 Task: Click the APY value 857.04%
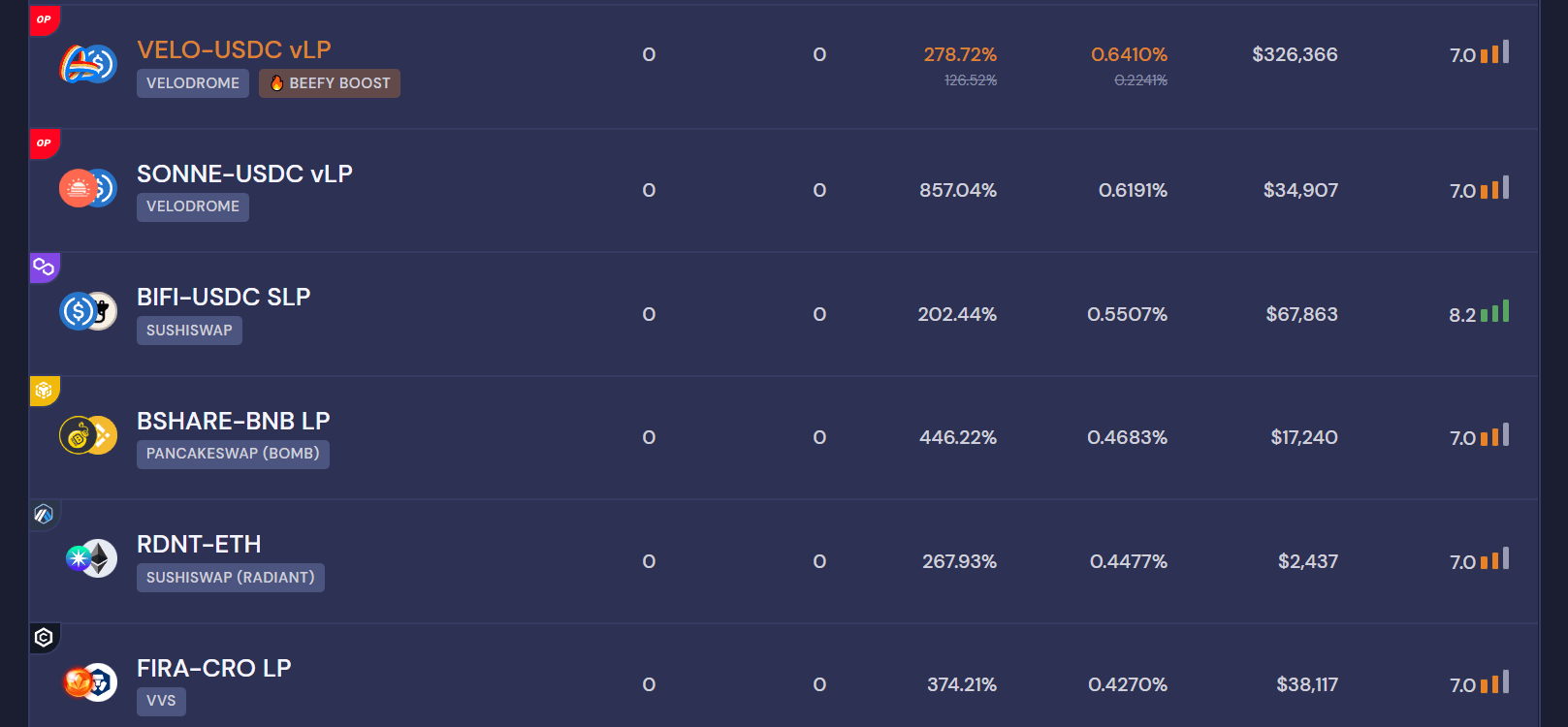point(958,190)
